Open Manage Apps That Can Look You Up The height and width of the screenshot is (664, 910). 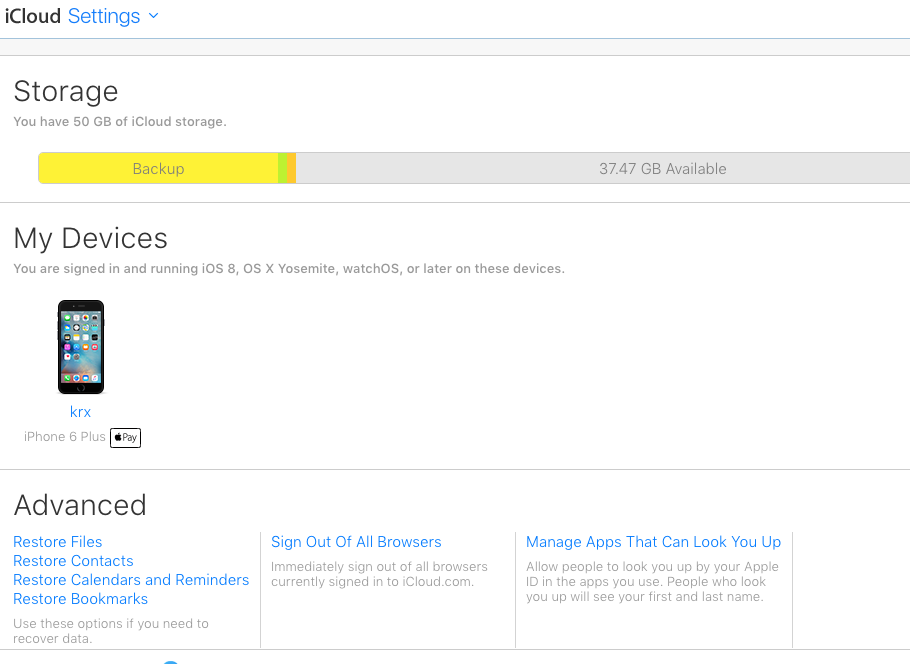pyautogui.click(x=653, y=542)
